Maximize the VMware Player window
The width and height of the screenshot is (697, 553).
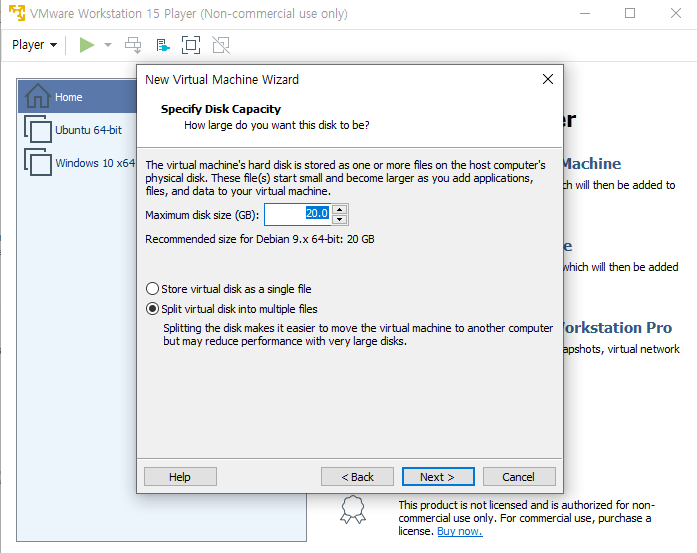click(x=630, y=13)
